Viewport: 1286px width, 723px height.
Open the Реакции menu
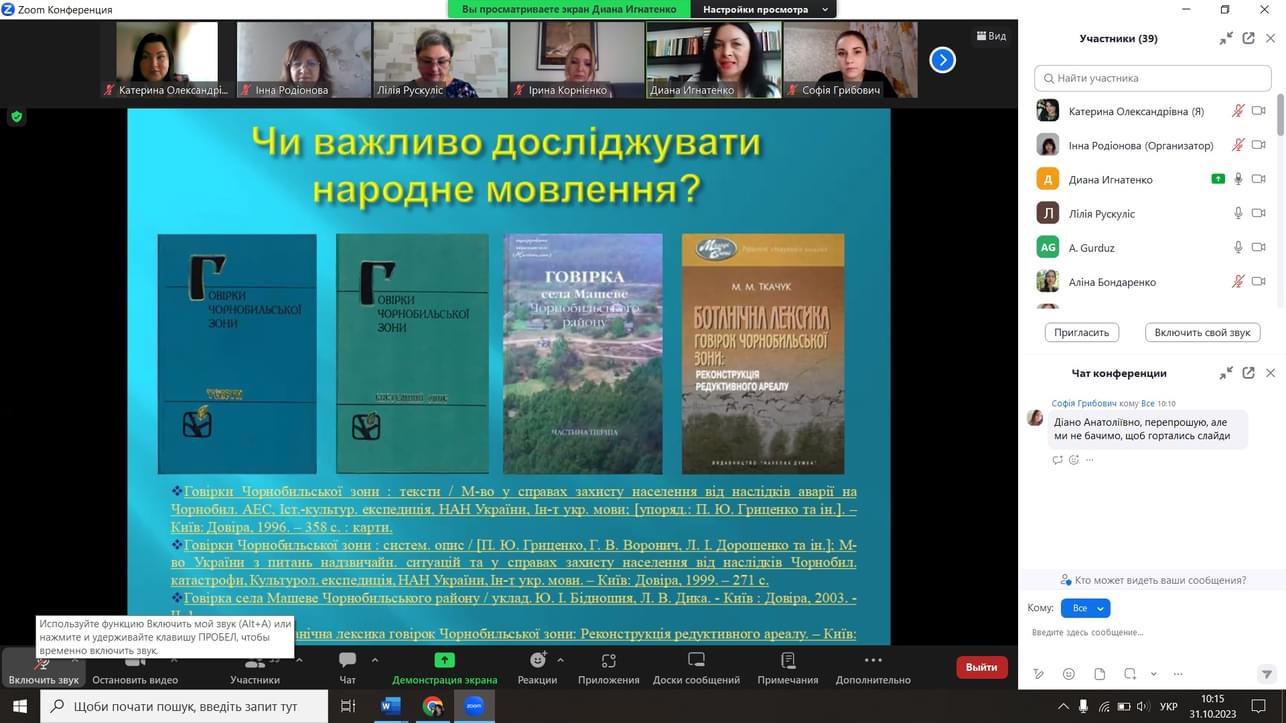(537, 668)
